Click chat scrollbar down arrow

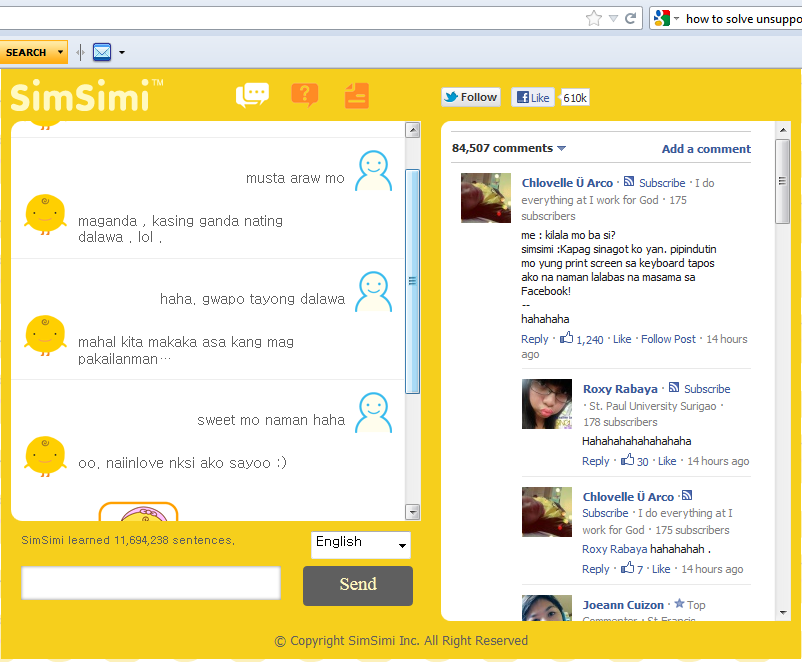[x=413, y=512]
